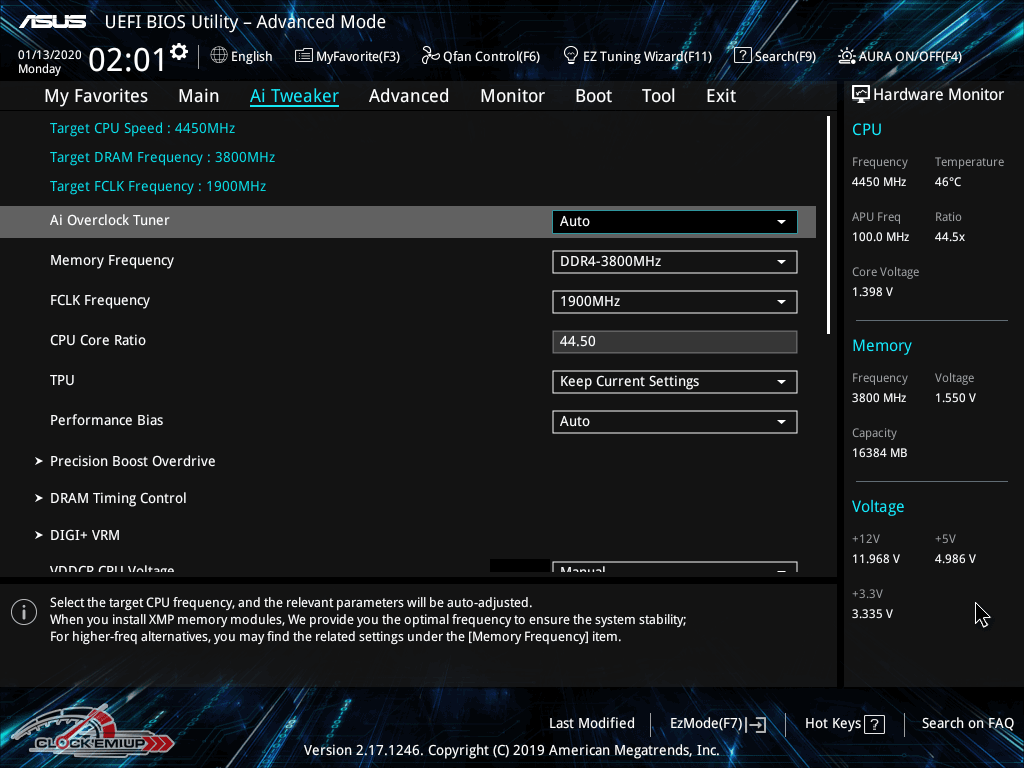Click the globe icon for English language
Screen dimensions: 1024x768
click(219, 56)
